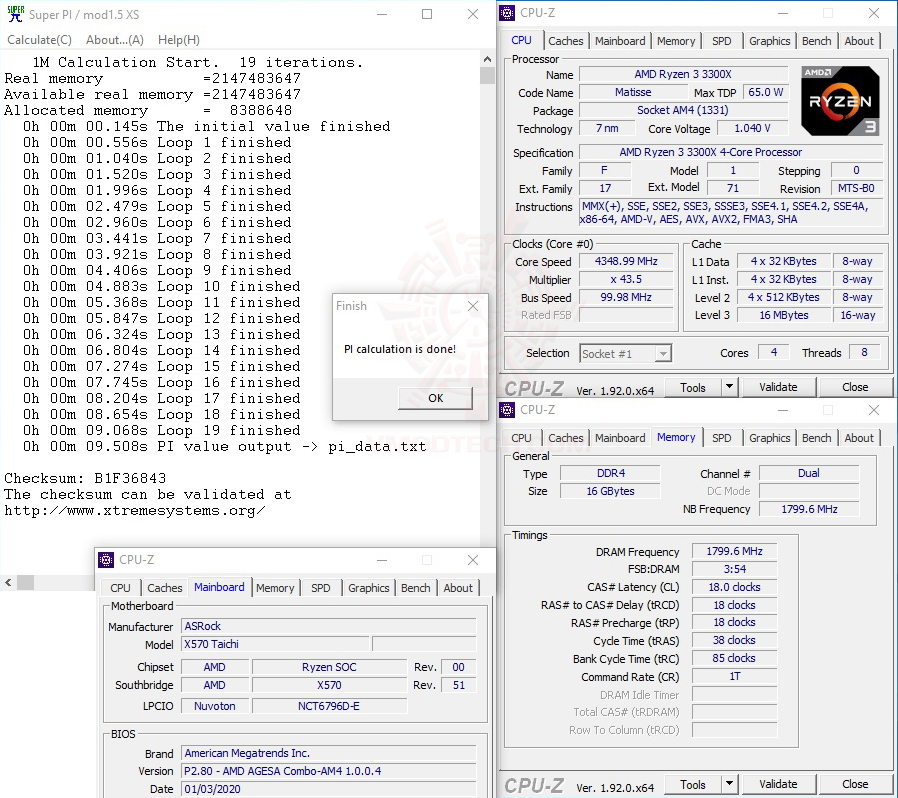Click the Checksum: B1F36843 line
The height and width of the screenshot is (798, 898).
[x=85, y=478]
